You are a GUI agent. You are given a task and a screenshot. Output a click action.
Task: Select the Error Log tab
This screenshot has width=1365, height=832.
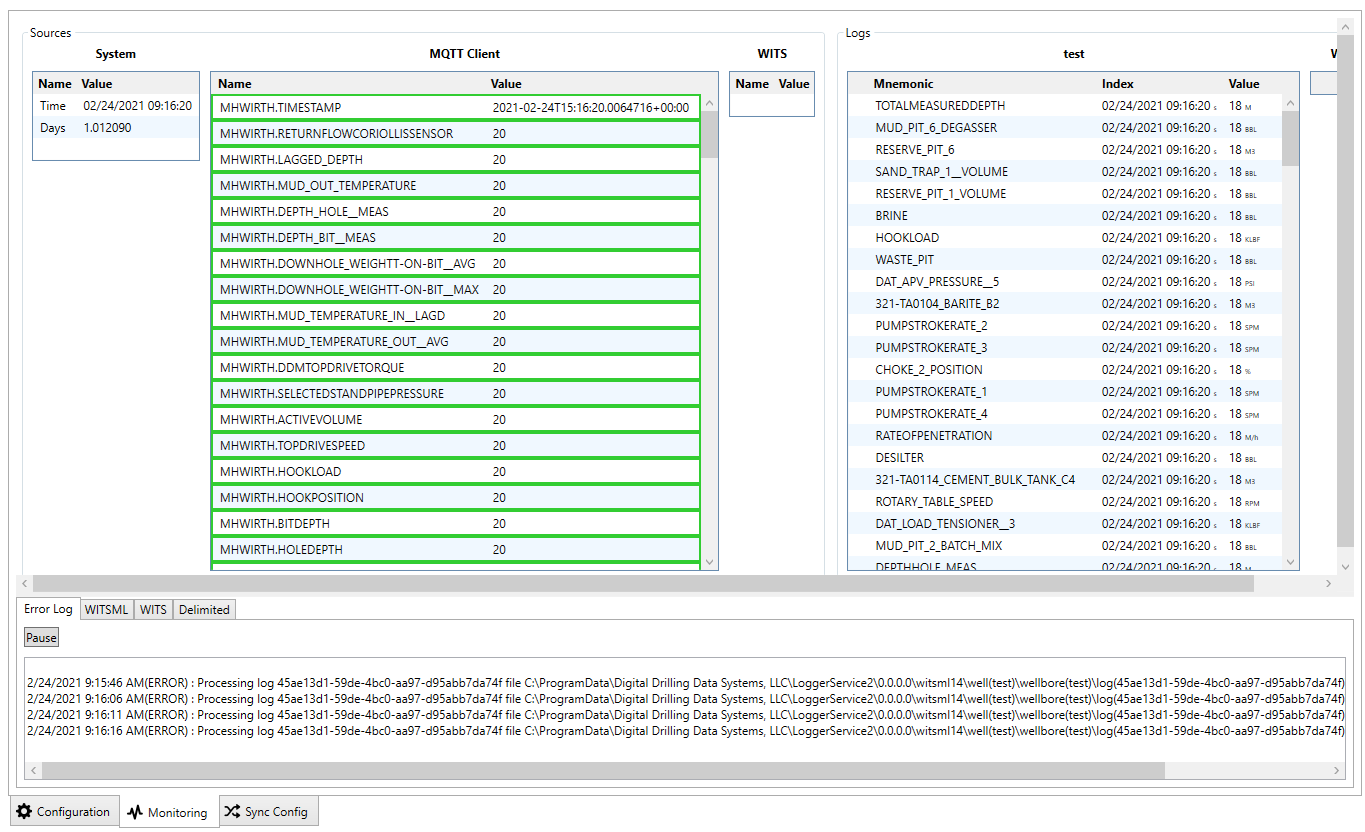49,608
